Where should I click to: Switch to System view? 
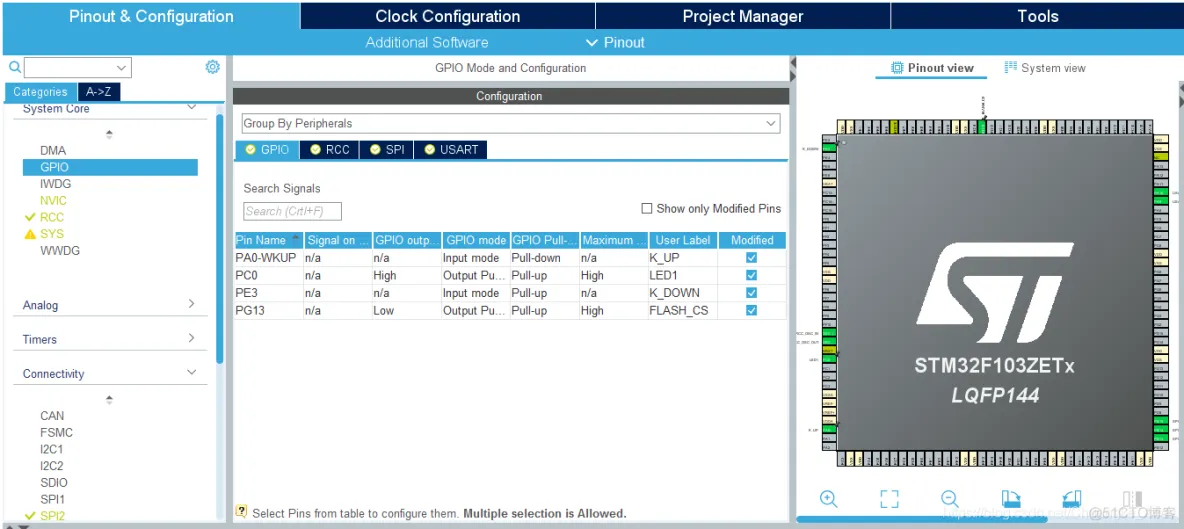click(x=1045, y=68)
